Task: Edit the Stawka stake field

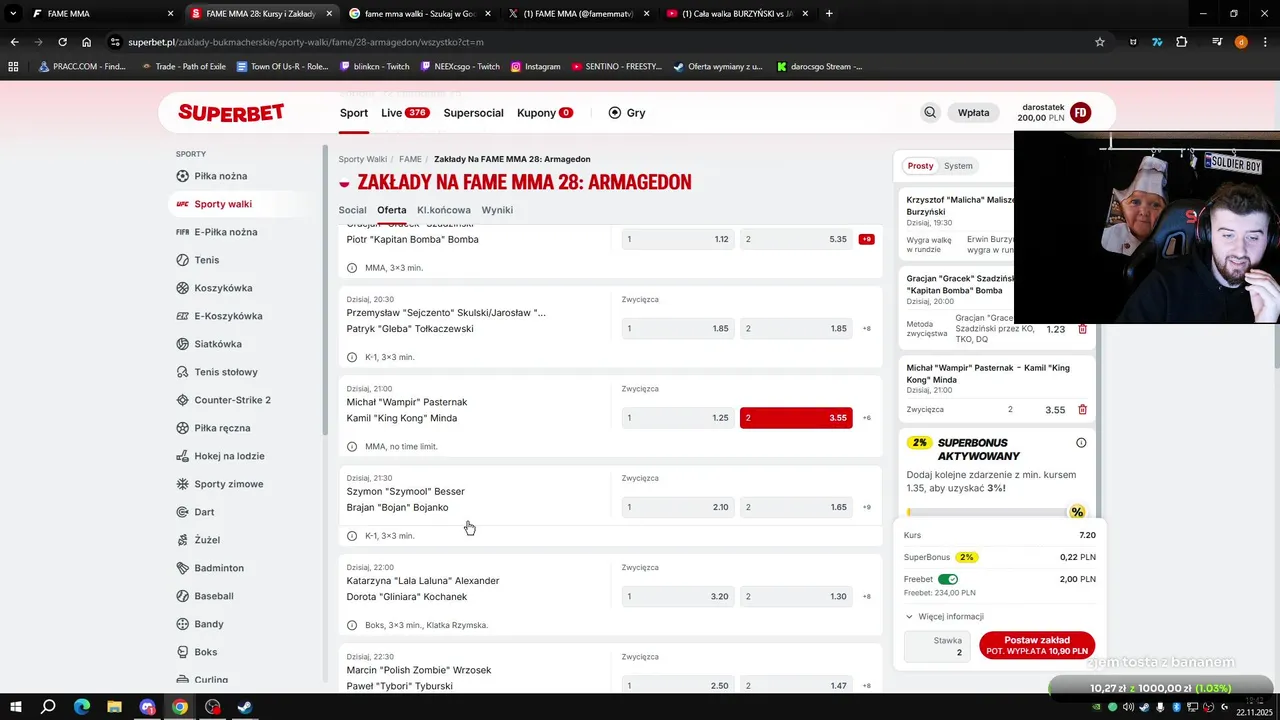Action: click(x=937, y=646)
